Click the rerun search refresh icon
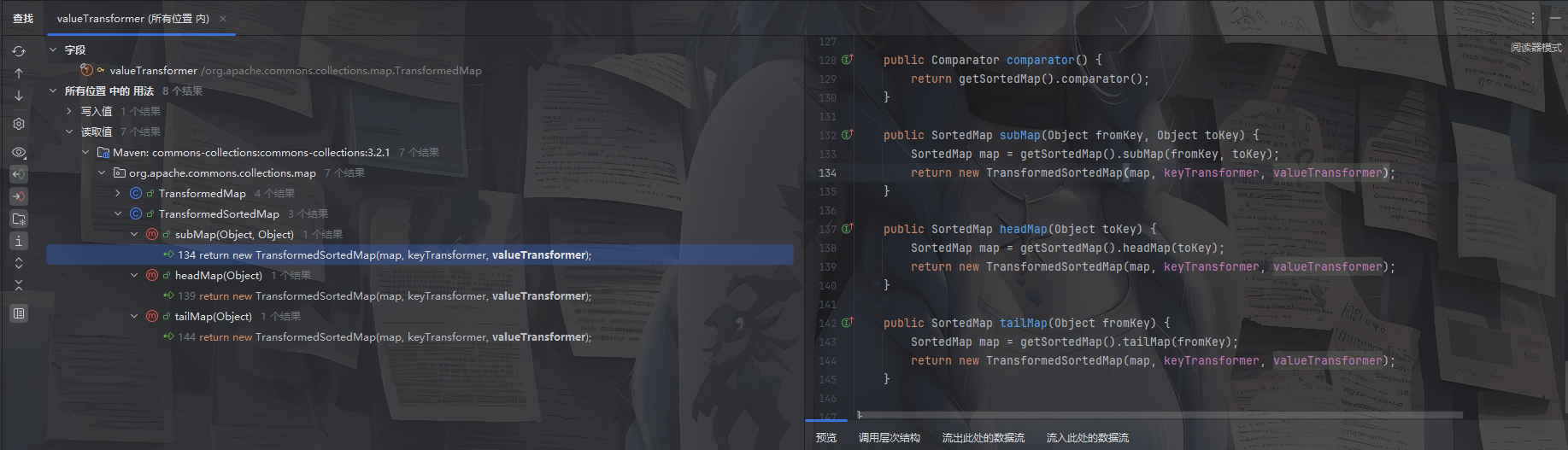 point(19,51)
